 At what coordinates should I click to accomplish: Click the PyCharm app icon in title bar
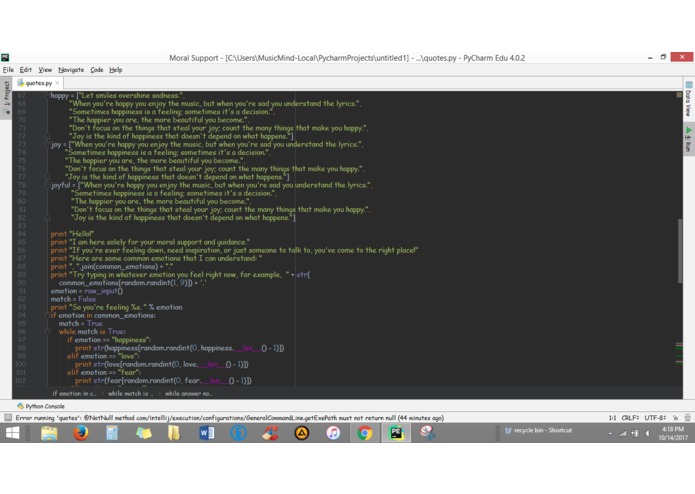pos(5,58)
